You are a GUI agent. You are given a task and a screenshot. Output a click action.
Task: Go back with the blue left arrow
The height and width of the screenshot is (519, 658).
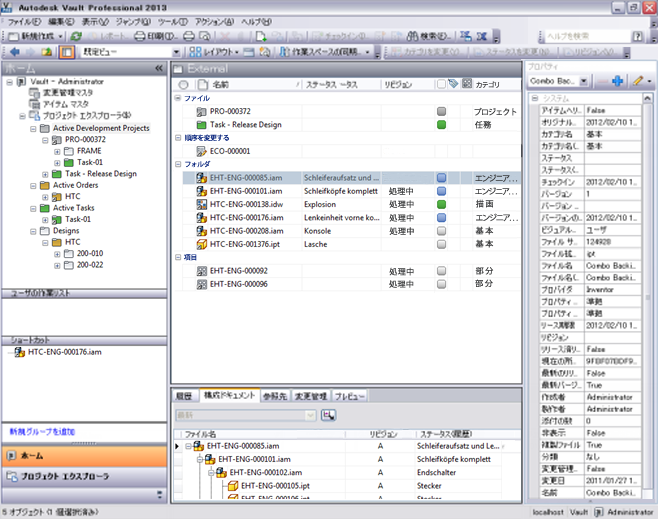[15, 52]
